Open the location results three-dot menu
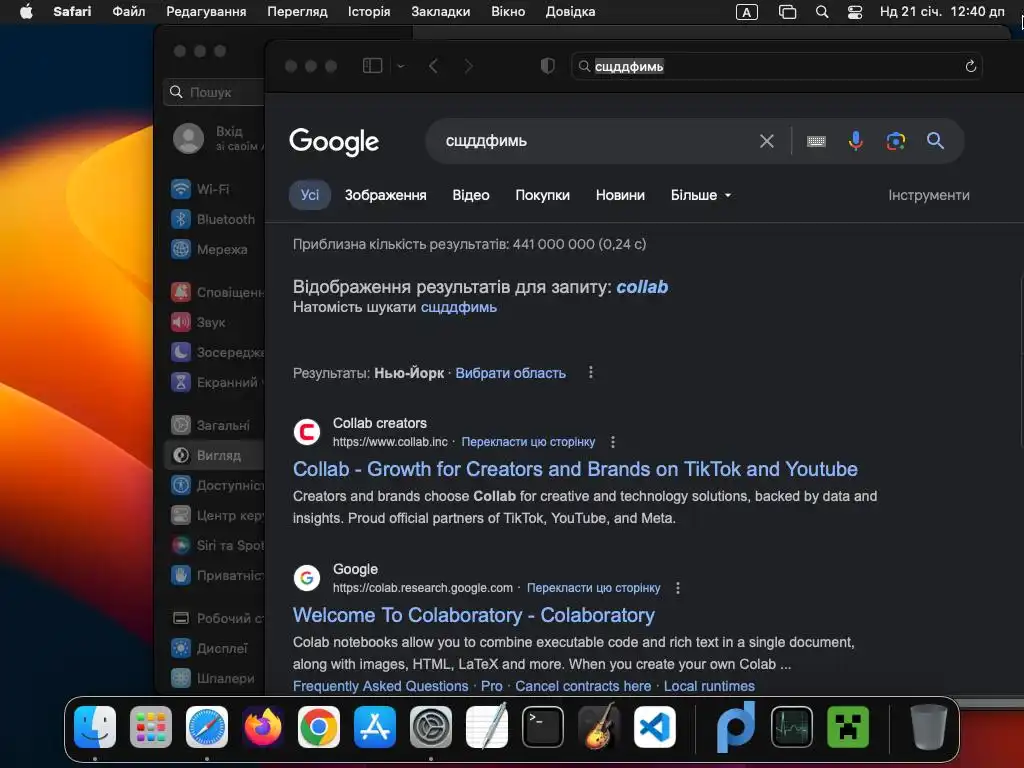Image resolution: width=1024 pixels, height=768 pixels. 590,372
